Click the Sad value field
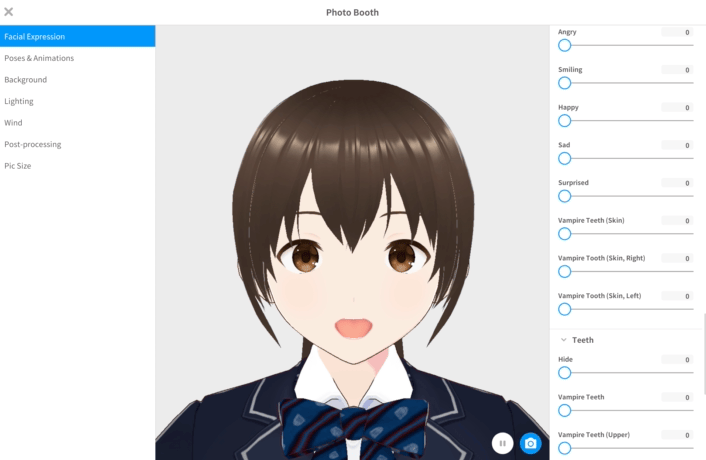This screenshot has height=460, width=706. (677, 145)
